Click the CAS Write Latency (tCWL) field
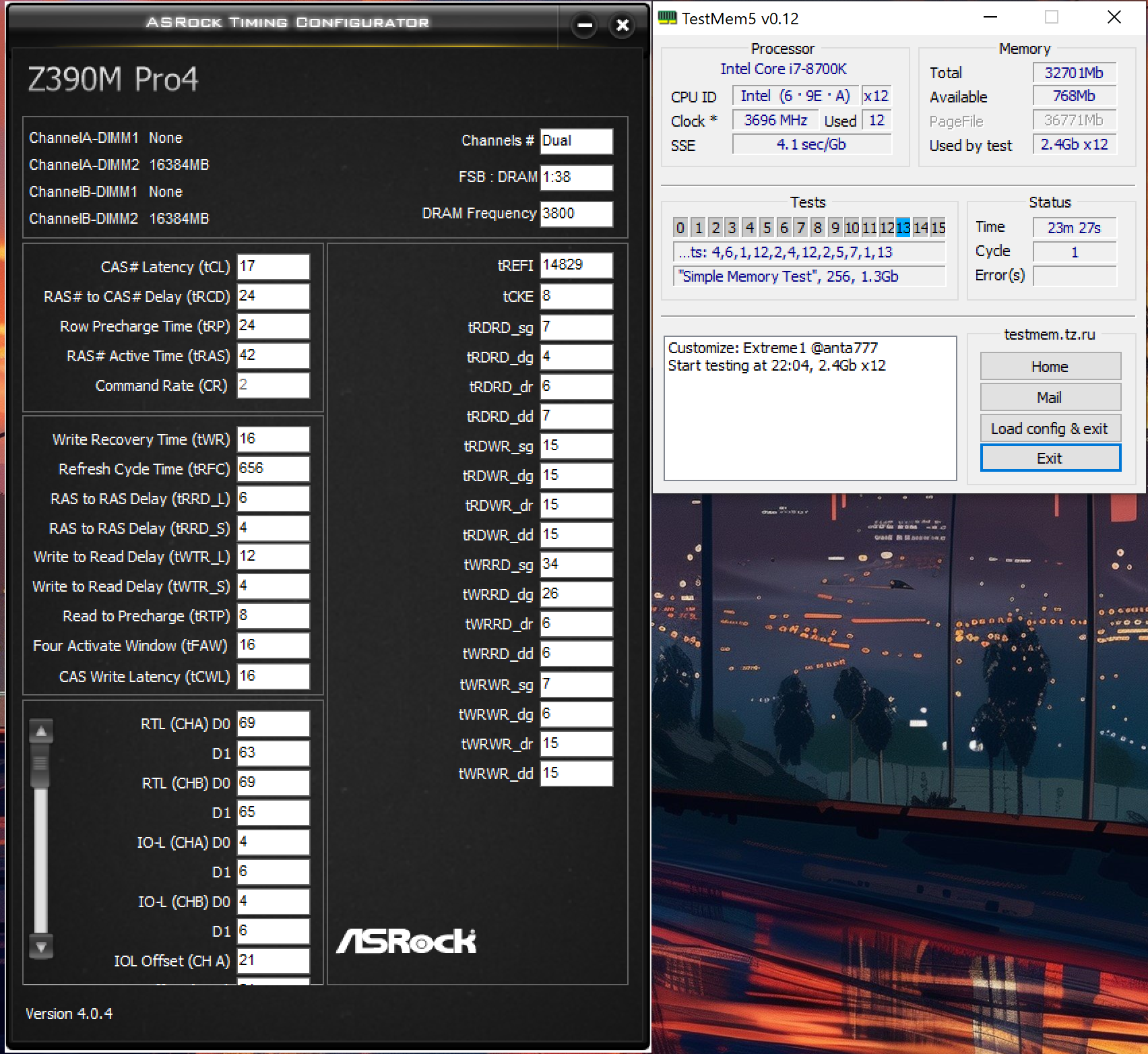The width and height of the screenshot is (1148, 1054). coord(274,676)
